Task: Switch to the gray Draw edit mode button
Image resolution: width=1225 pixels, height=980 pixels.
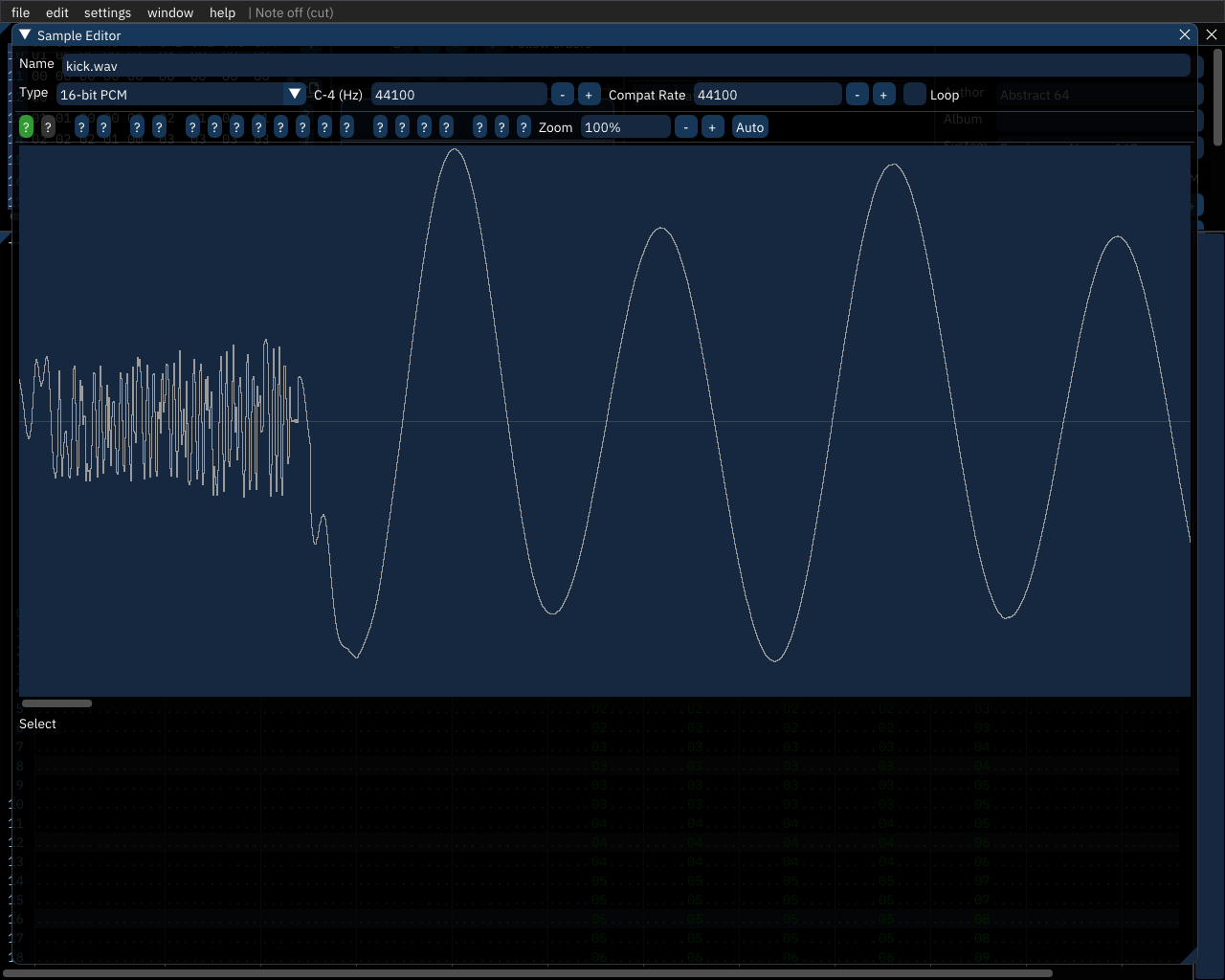Action: click(x=48, y=127)
